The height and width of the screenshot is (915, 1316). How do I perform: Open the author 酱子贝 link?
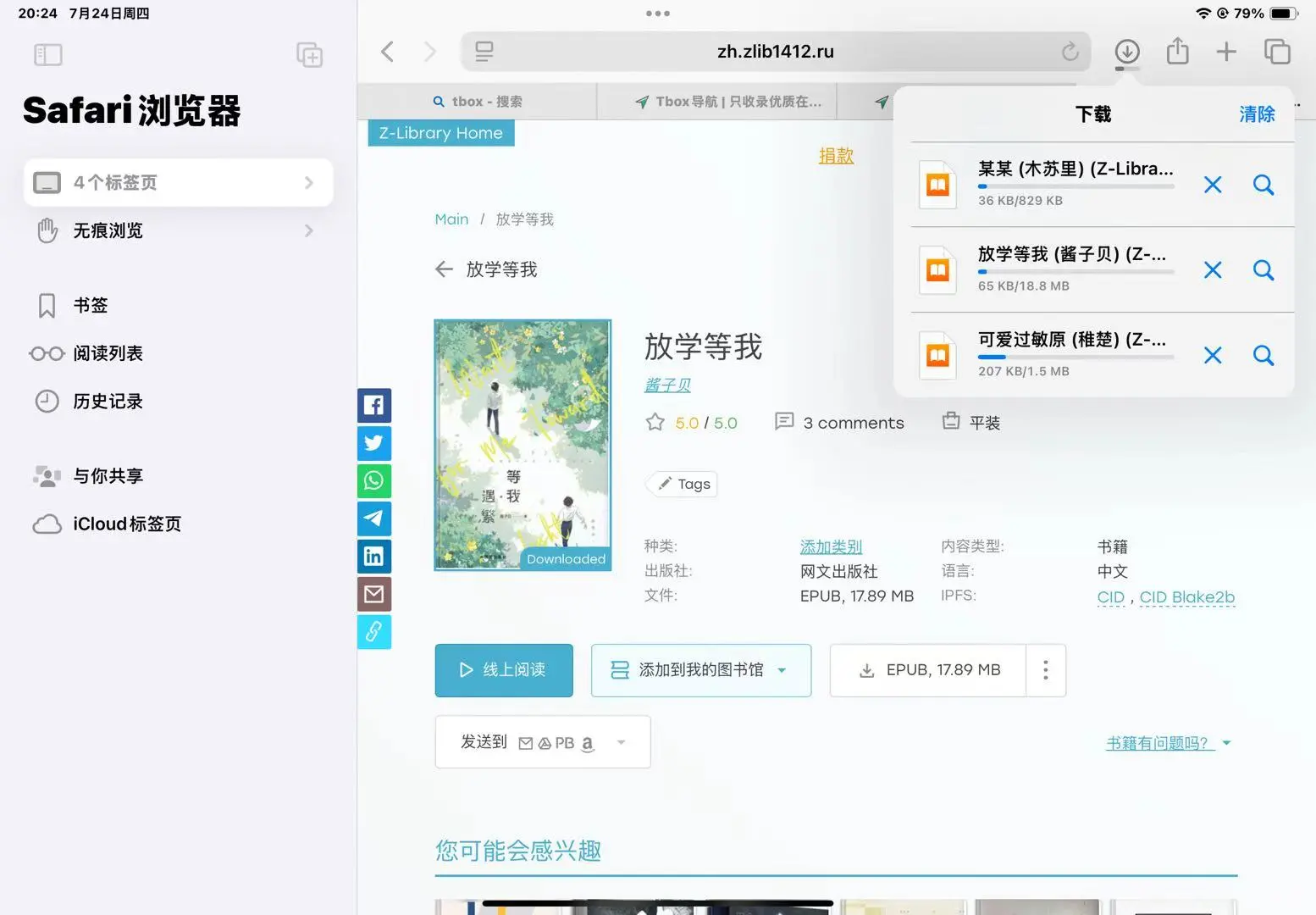pos(667,385)
